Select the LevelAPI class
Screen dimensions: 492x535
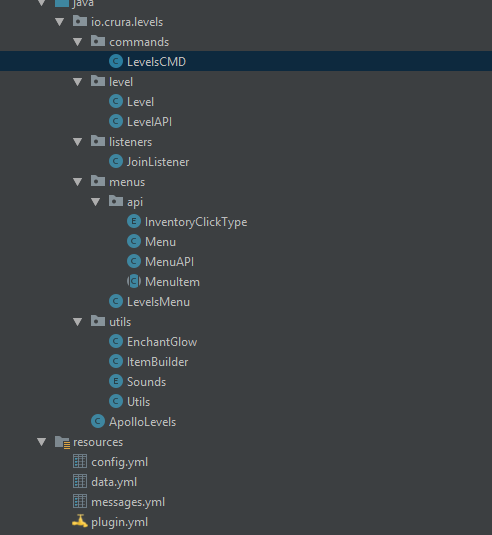pos(149,122)
